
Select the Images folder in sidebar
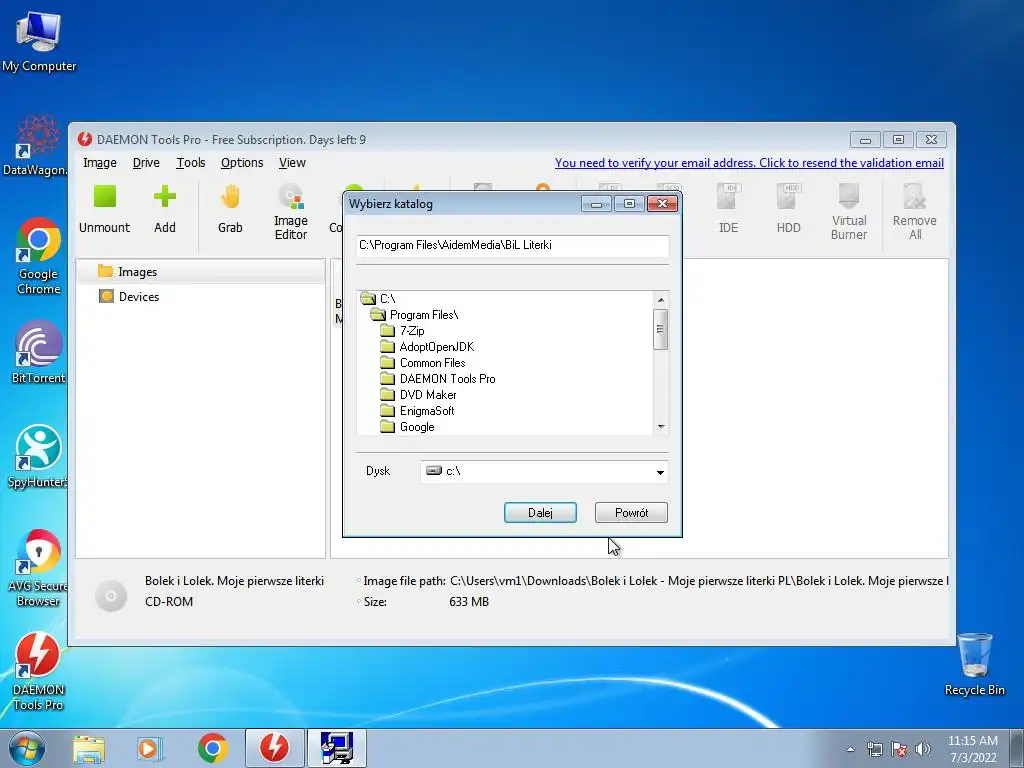click(200, 272)
